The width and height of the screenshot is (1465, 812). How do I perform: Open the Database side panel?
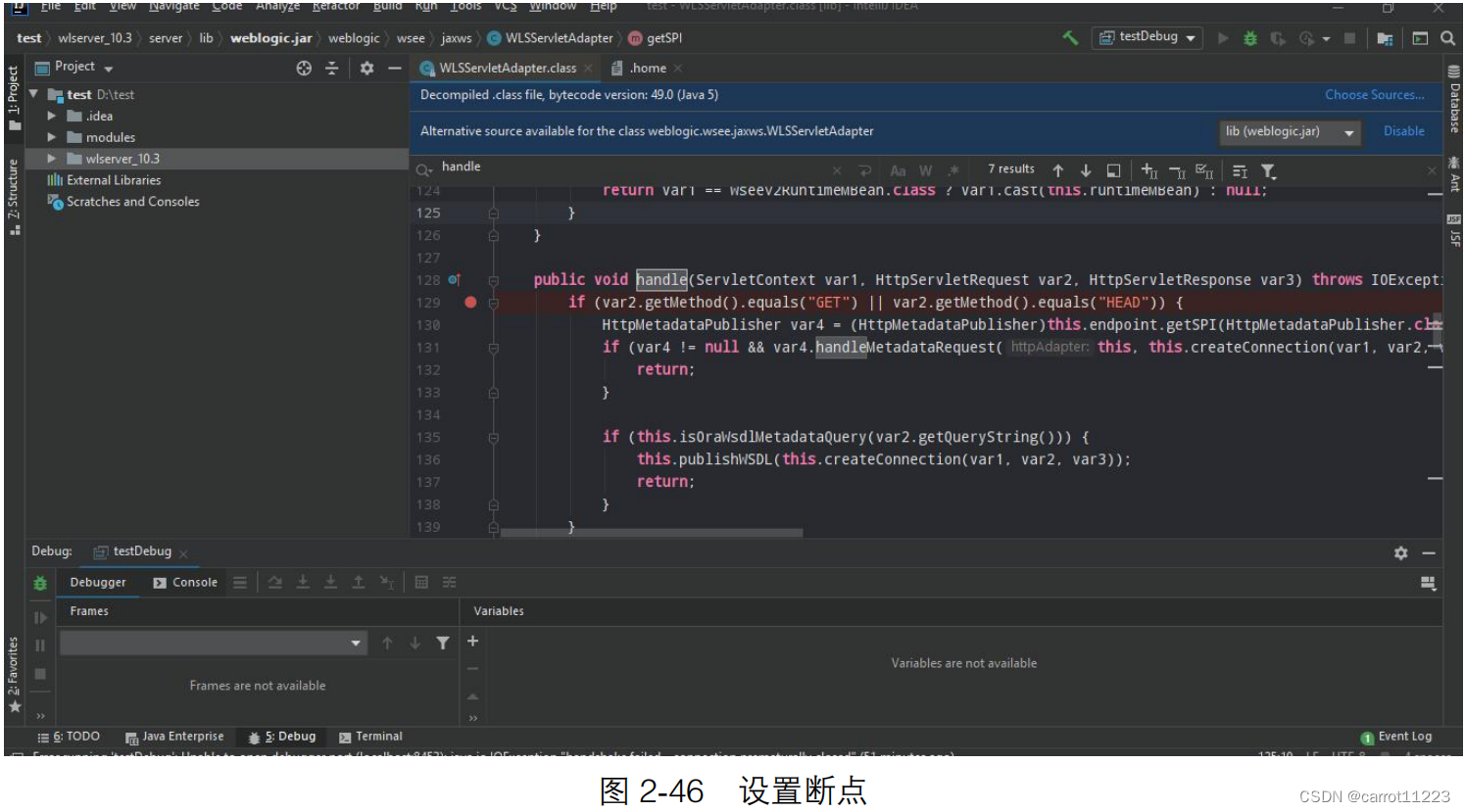click(x=1454, y=101)
